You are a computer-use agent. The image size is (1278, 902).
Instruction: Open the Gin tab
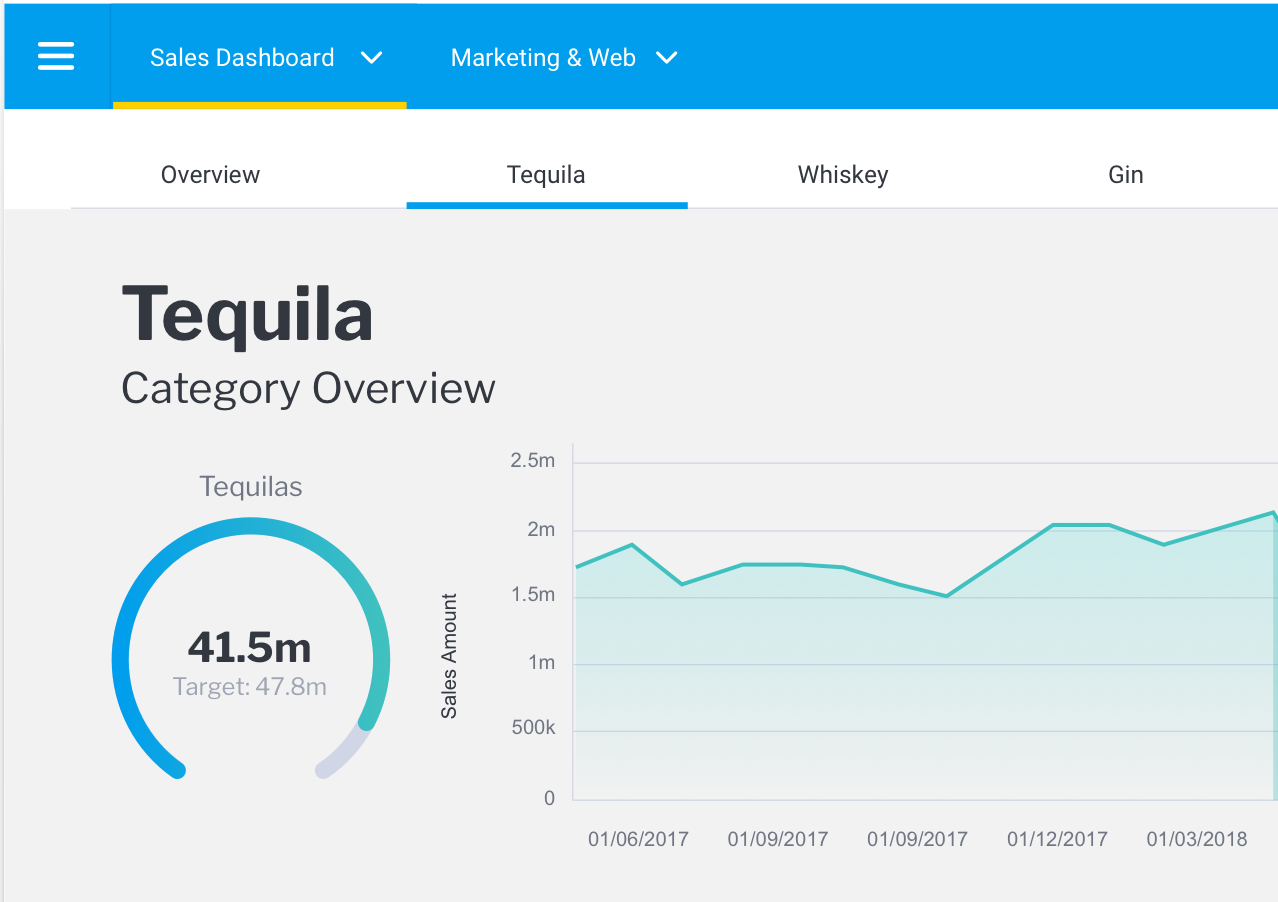point(1125,175)
